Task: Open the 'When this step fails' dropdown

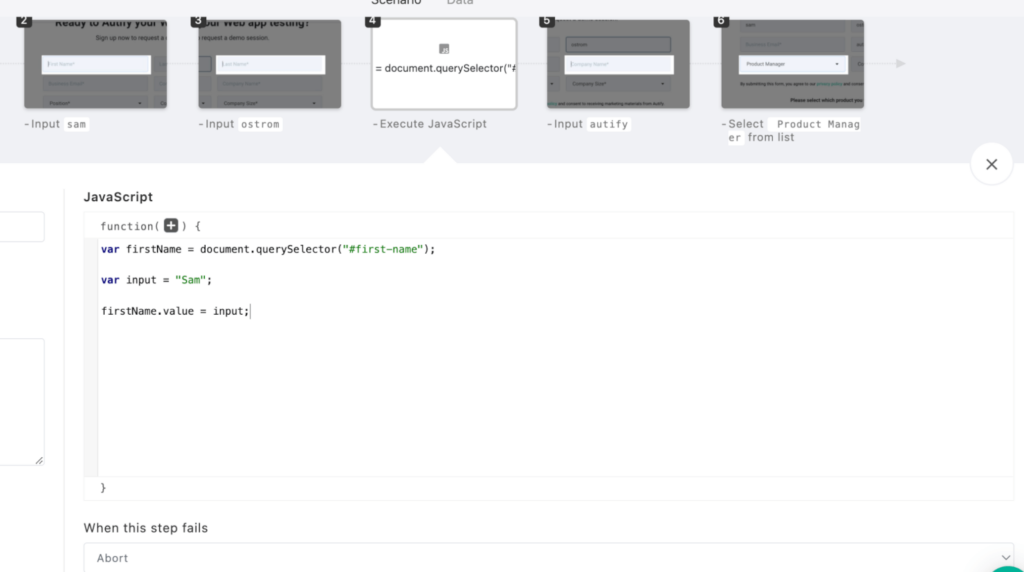Action: (x=549, y=558)
